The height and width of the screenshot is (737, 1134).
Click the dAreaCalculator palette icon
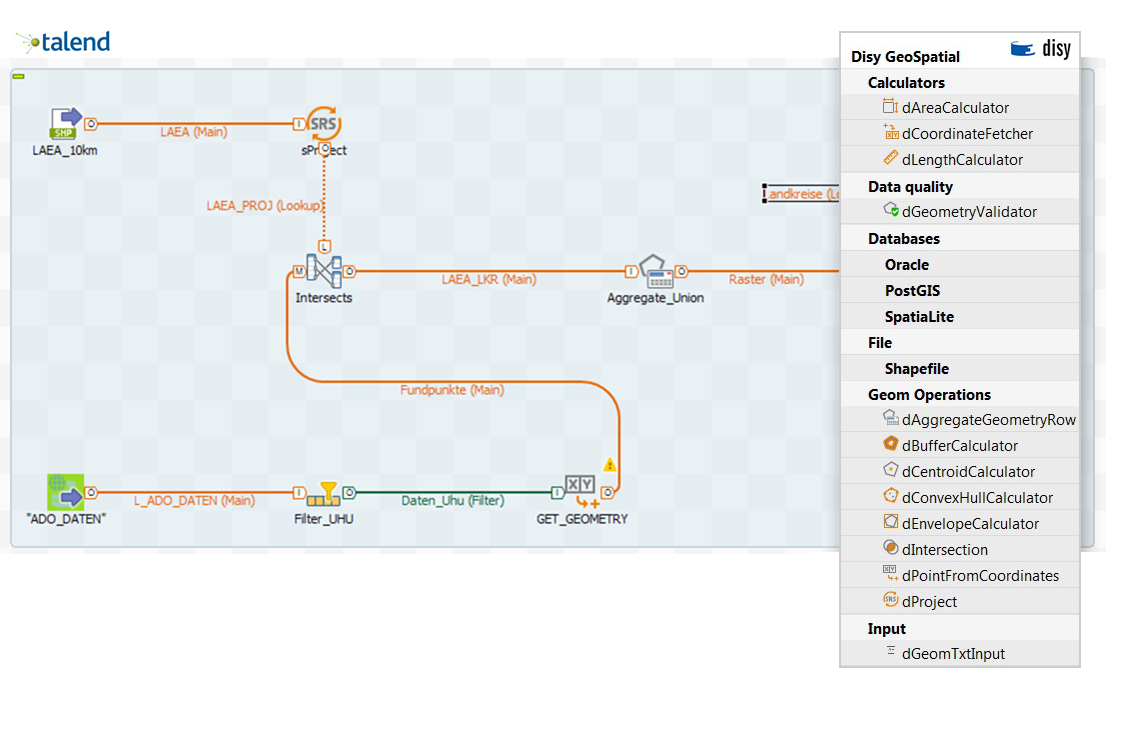890,107
